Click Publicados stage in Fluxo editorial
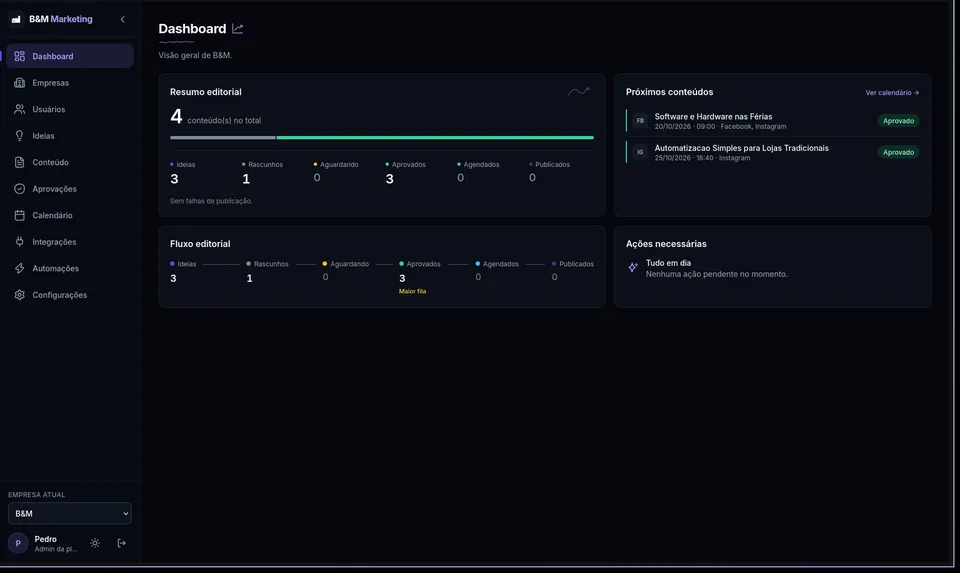The height and width of the screenshot is (573, 960). tap(572, 271)
